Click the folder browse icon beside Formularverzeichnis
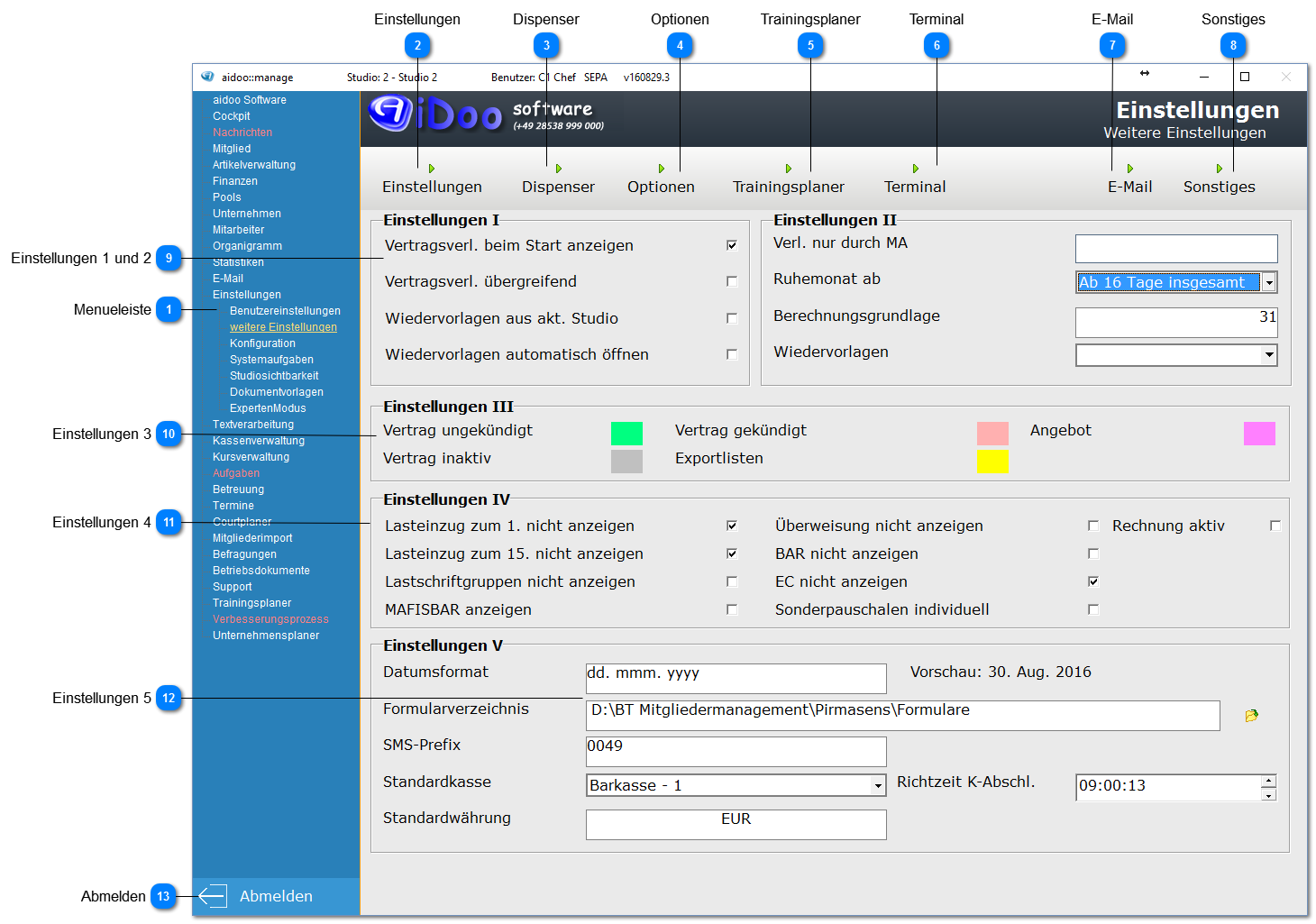 [1251, 716]
